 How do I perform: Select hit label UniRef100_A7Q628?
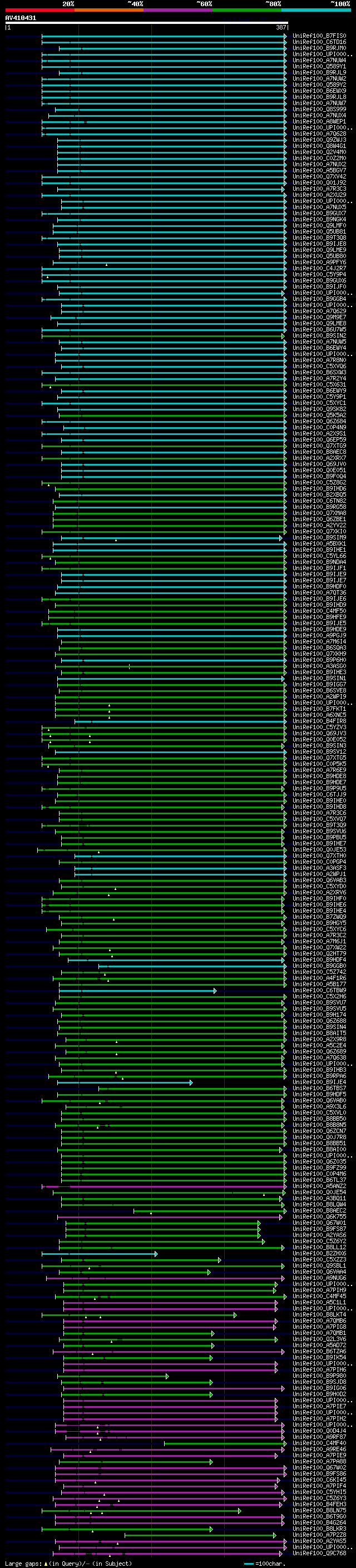319,134
